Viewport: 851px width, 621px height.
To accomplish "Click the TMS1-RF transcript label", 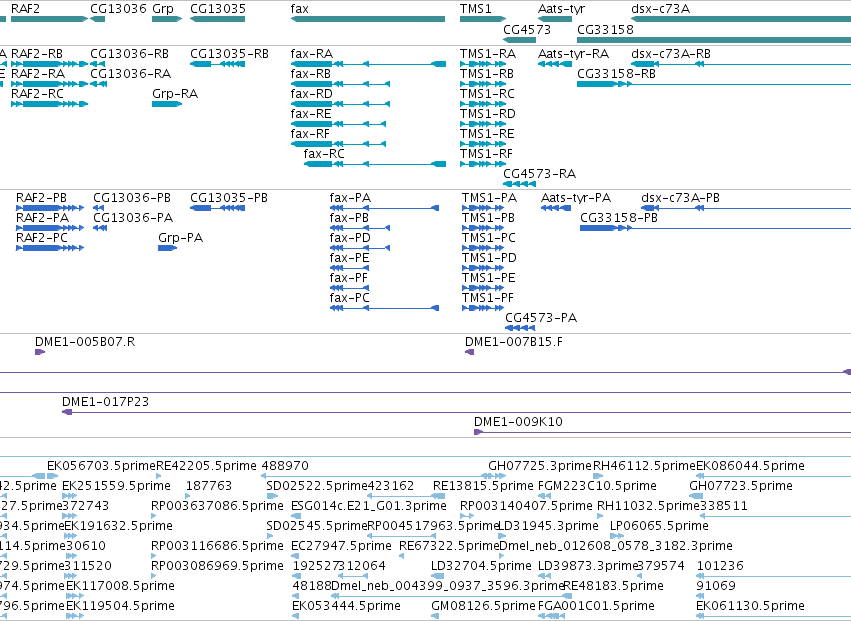I will coord(486,154).
